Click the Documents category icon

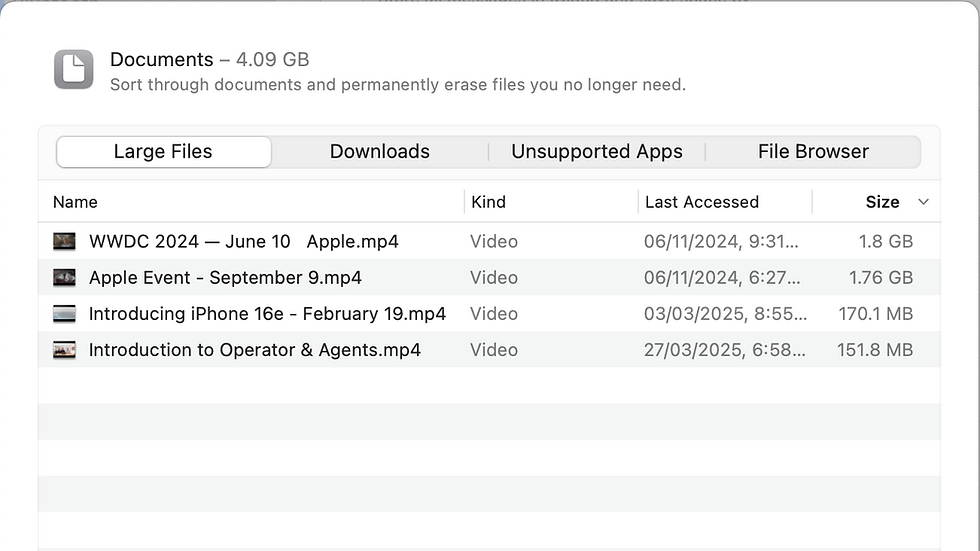(74, 69)
